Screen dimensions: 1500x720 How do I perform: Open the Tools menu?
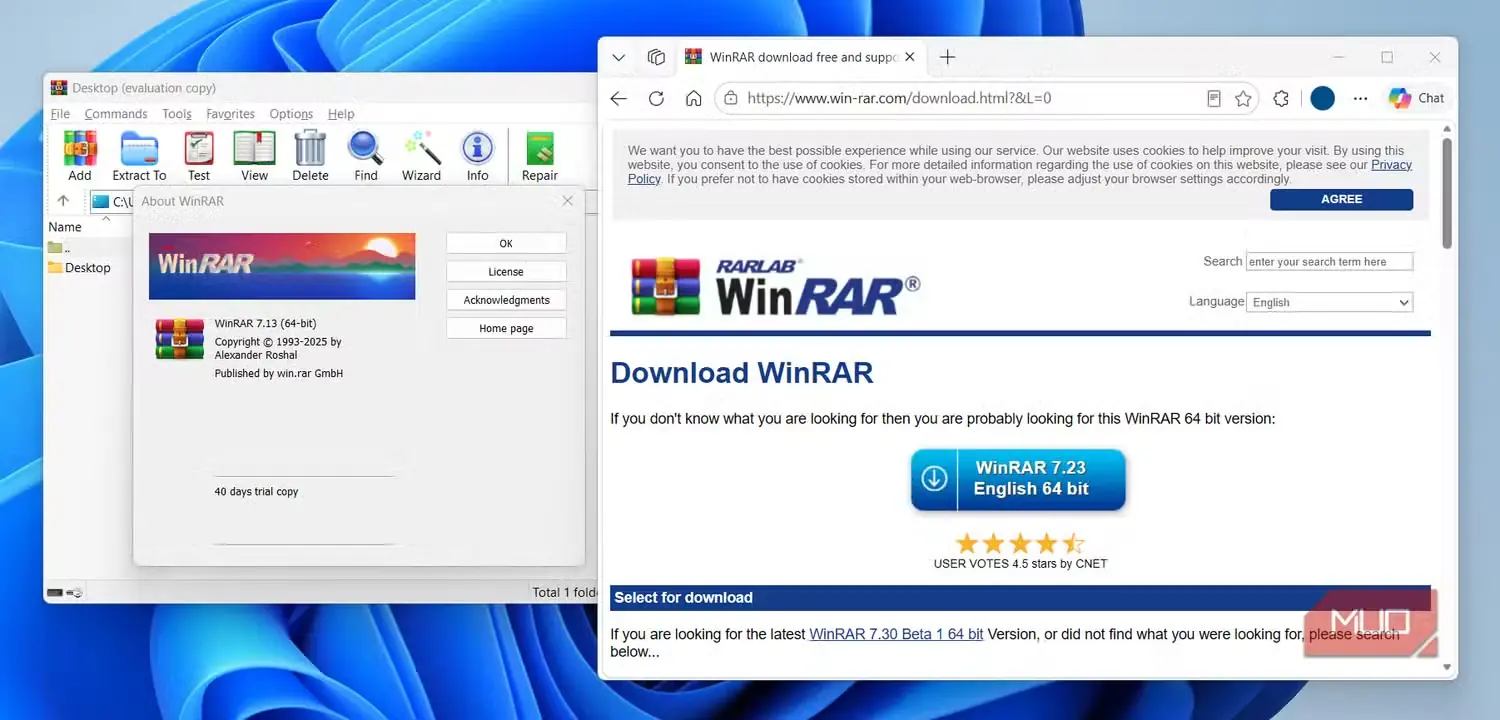coord(177,114)
